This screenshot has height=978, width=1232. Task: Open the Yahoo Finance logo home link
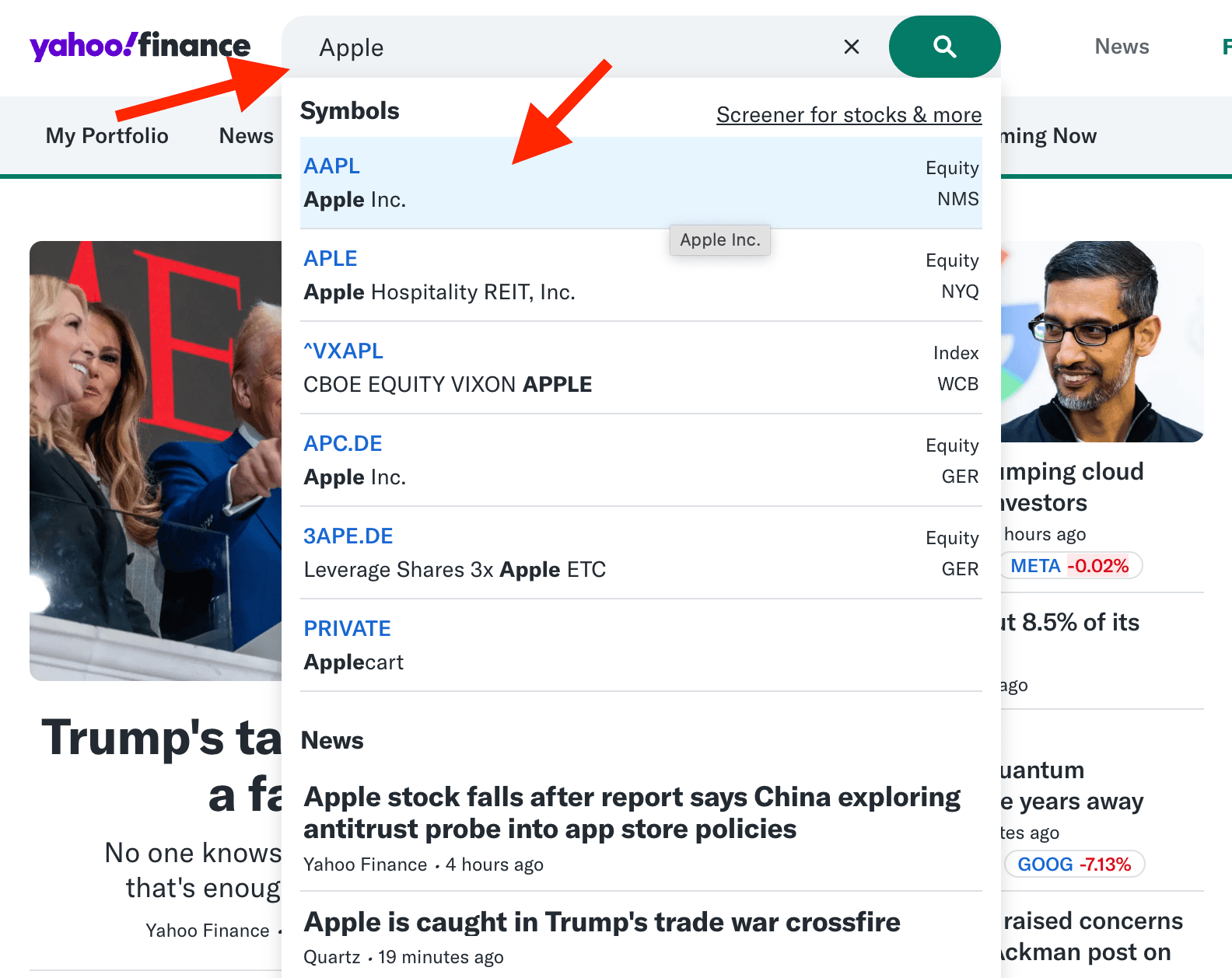140,46
